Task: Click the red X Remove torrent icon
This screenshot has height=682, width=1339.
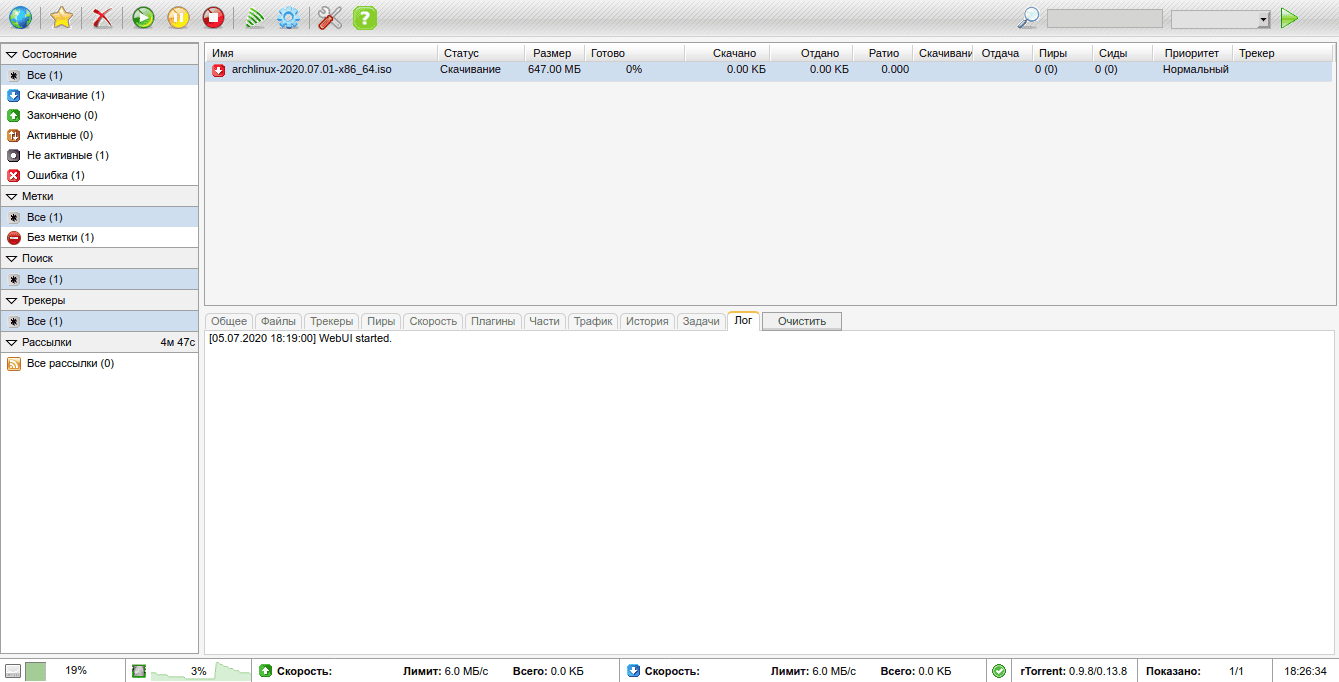Action: tap(102, 17)
